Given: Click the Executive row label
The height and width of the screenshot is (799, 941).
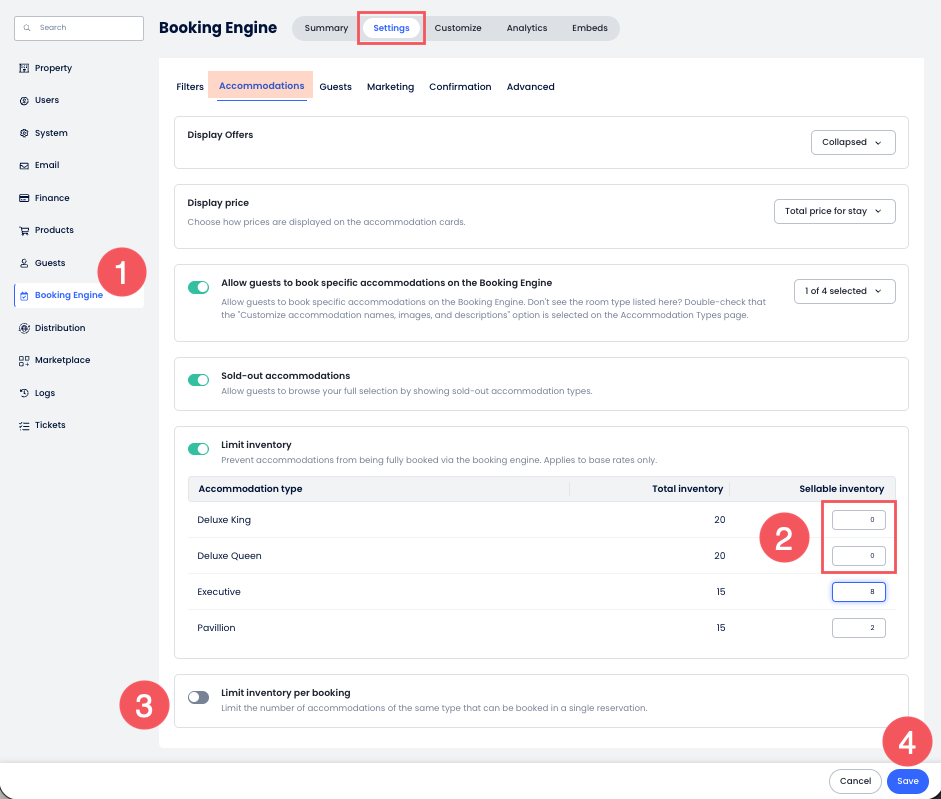Looking at the screenshot, I should pyautogui.click(x=218, y=592).
